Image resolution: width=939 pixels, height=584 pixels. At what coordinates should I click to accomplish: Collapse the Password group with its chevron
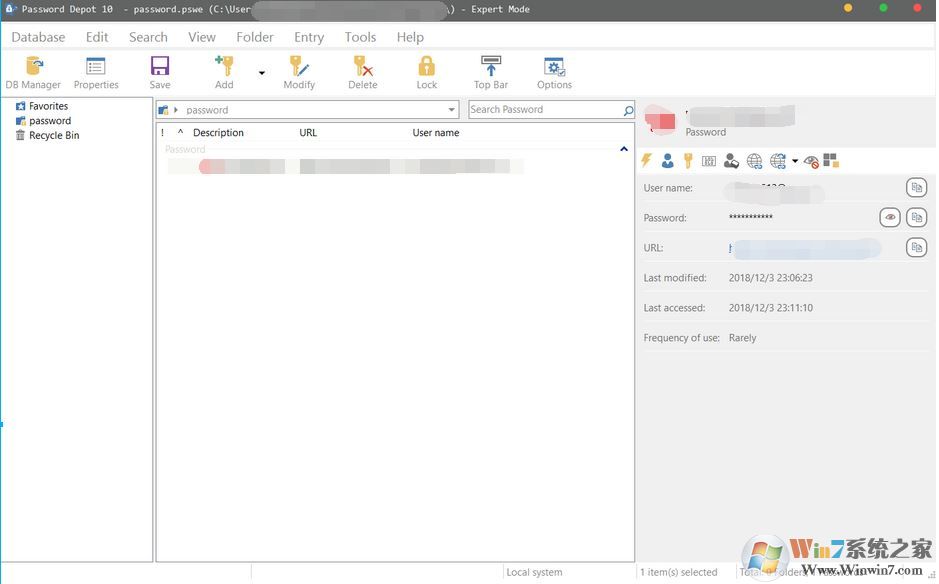[x=623, y=148]
